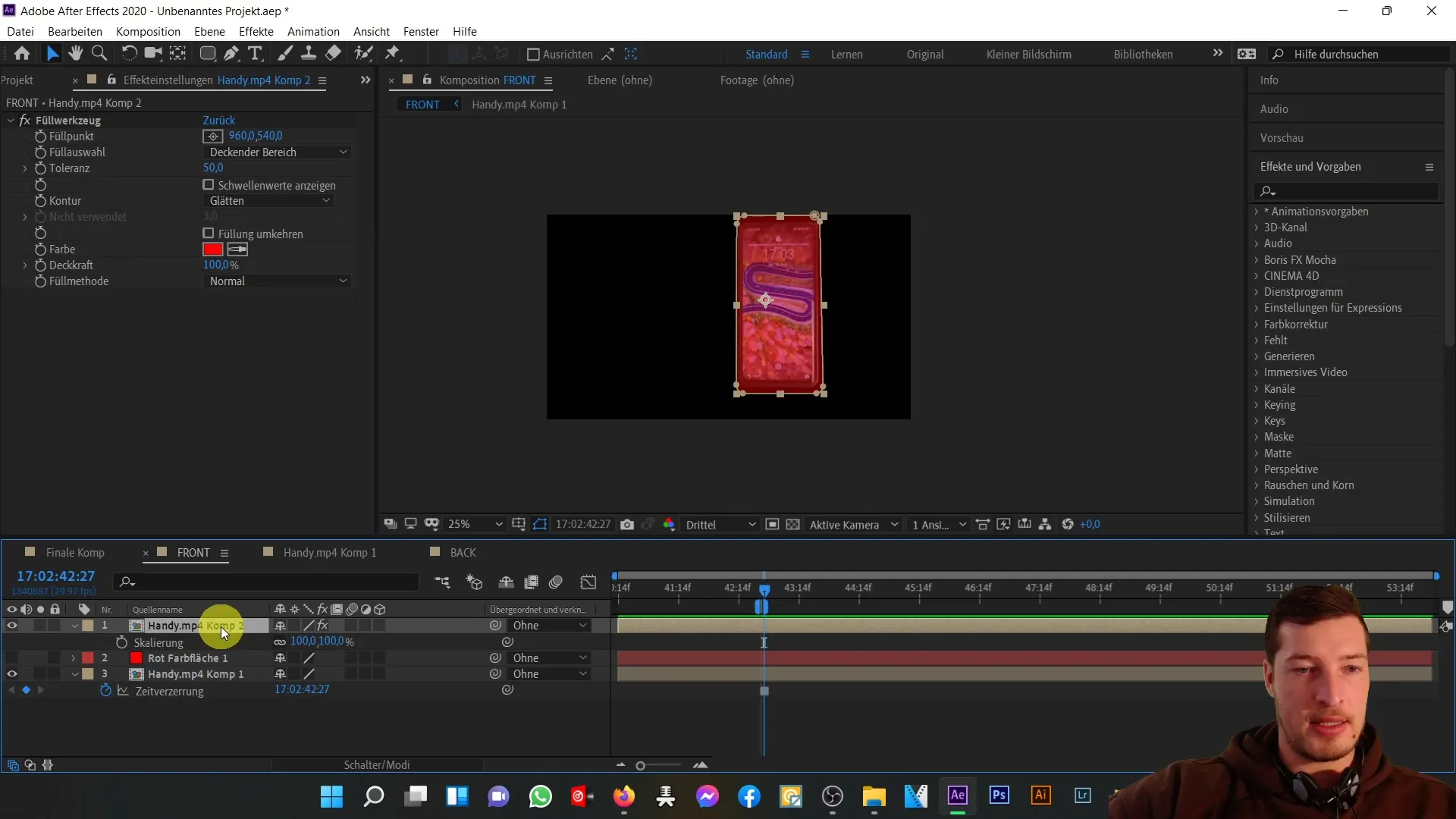Open the Komposition menu in menu bar

pyautogui.click(x=148, y=31)
